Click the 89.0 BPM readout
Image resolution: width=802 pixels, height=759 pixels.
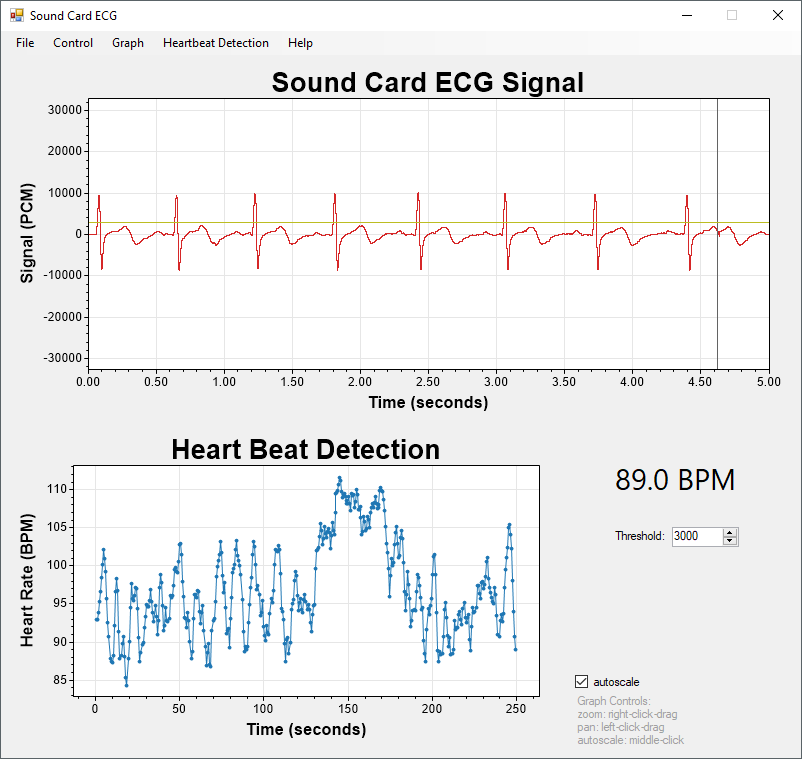[x=675, y=480]
